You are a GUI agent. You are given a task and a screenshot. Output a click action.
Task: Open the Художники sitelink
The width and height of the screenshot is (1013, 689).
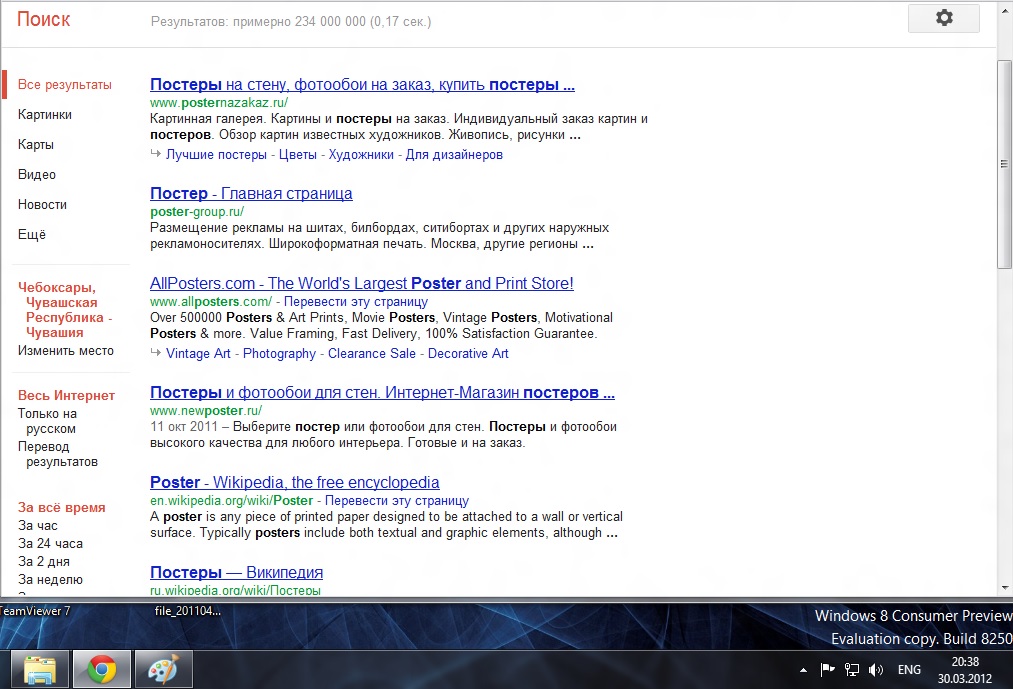click(361, 154)
